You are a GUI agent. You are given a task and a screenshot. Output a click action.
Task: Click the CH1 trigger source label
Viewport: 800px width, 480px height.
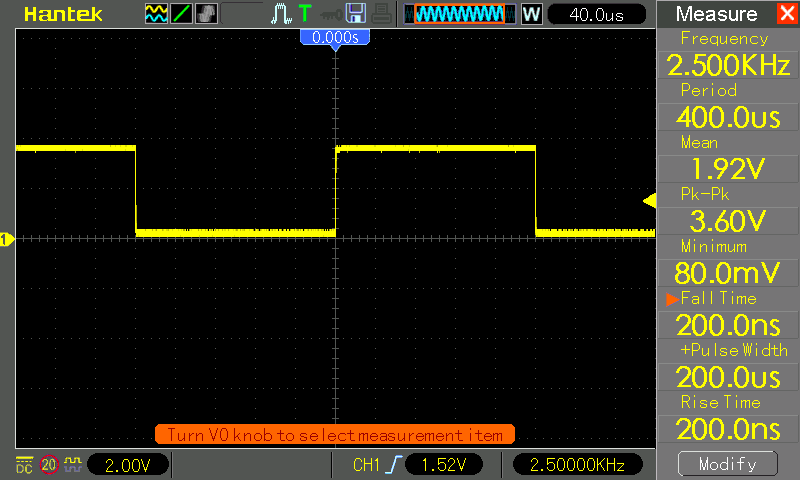pos(366,465)
